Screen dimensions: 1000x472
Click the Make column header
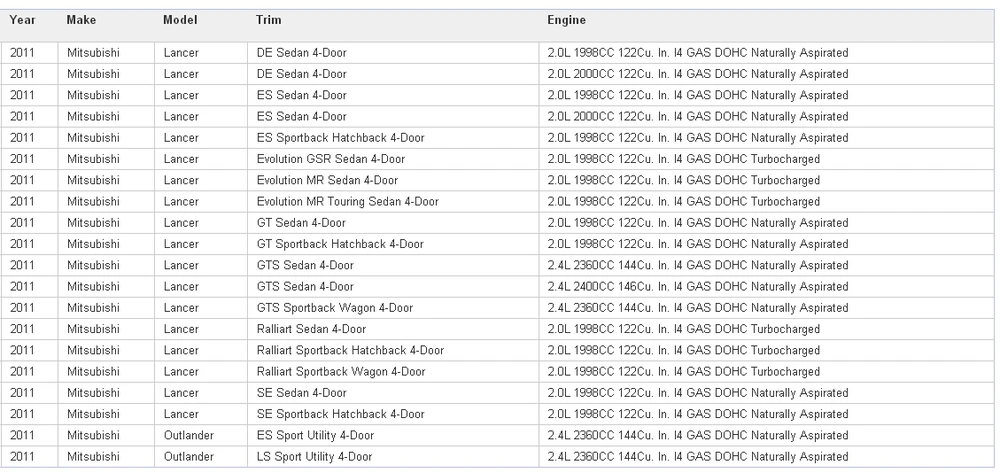point(81,20)
